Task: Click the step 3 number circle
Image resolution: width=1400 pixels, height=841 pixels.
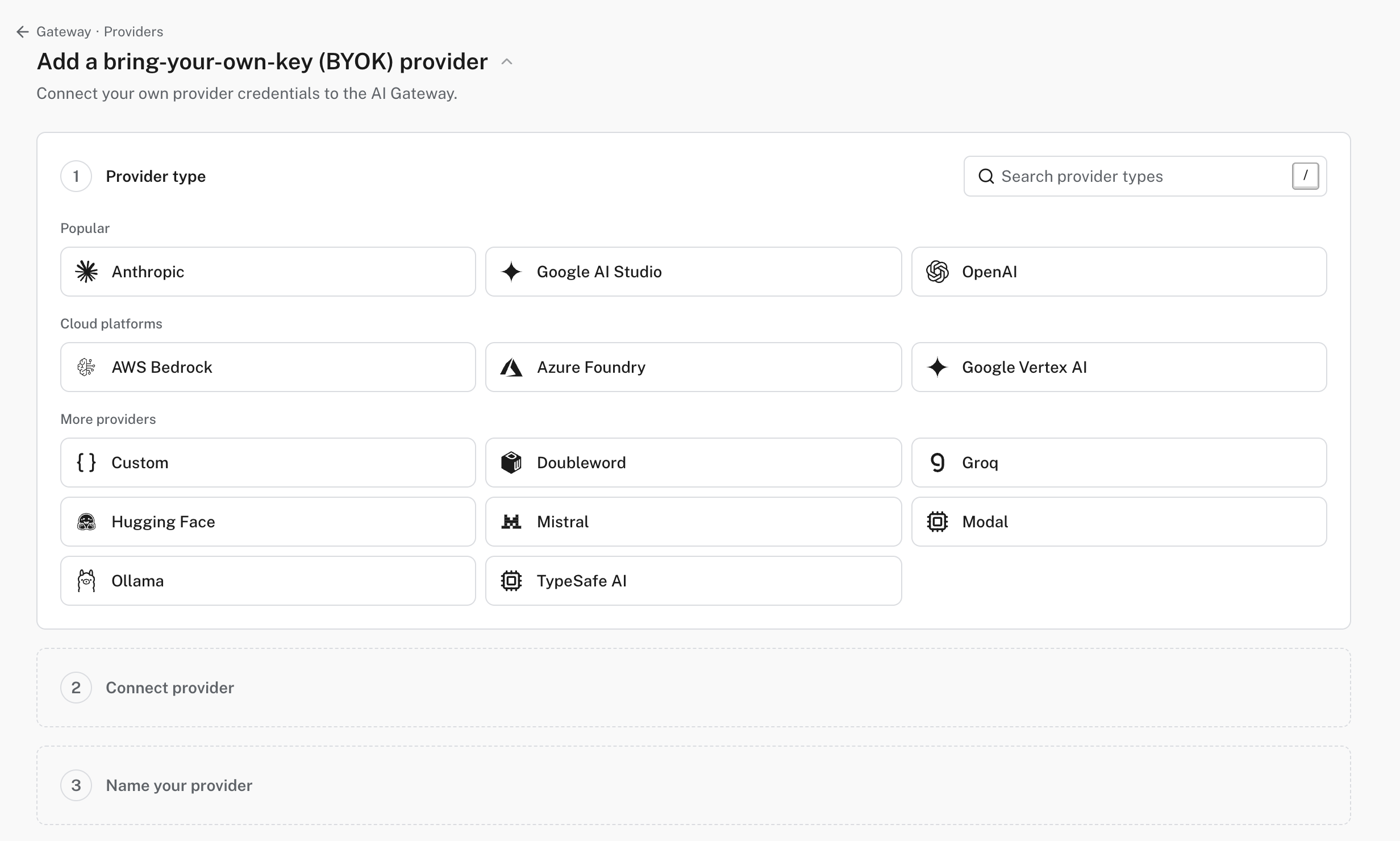Action: [x=76, y=785]
